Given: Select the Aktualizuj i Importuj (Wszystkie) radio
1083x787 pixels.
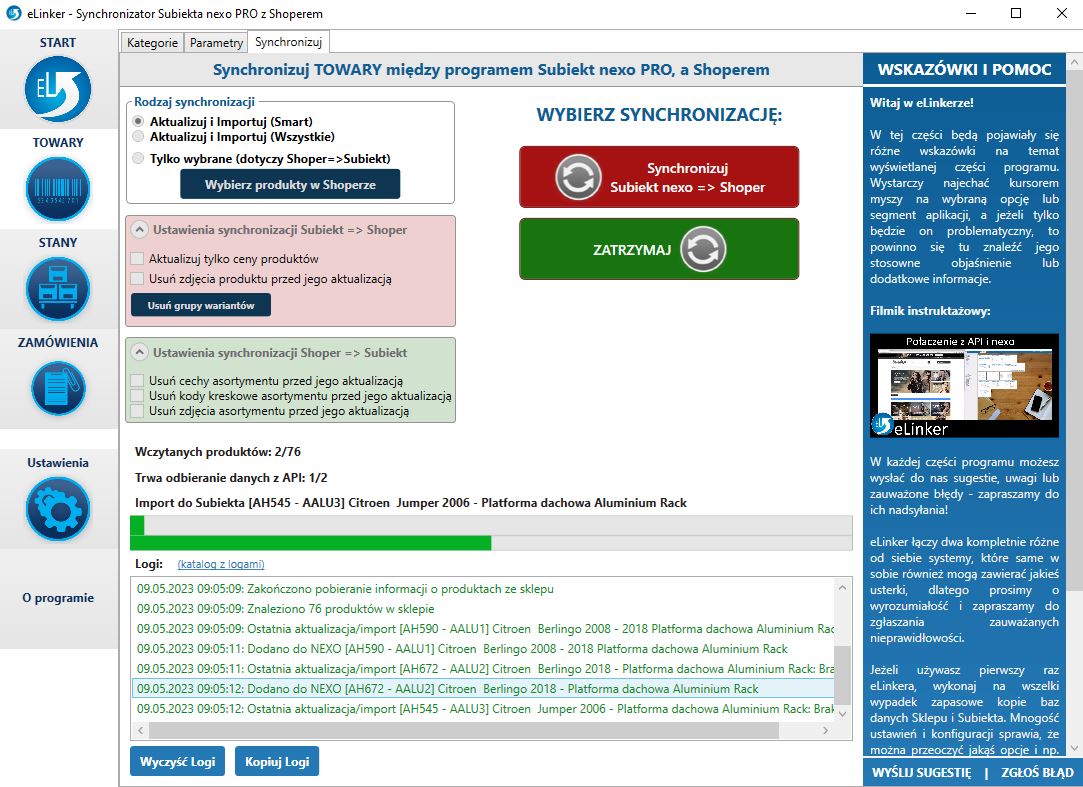Looking at the screenshot, I should (x=139, y=136).
